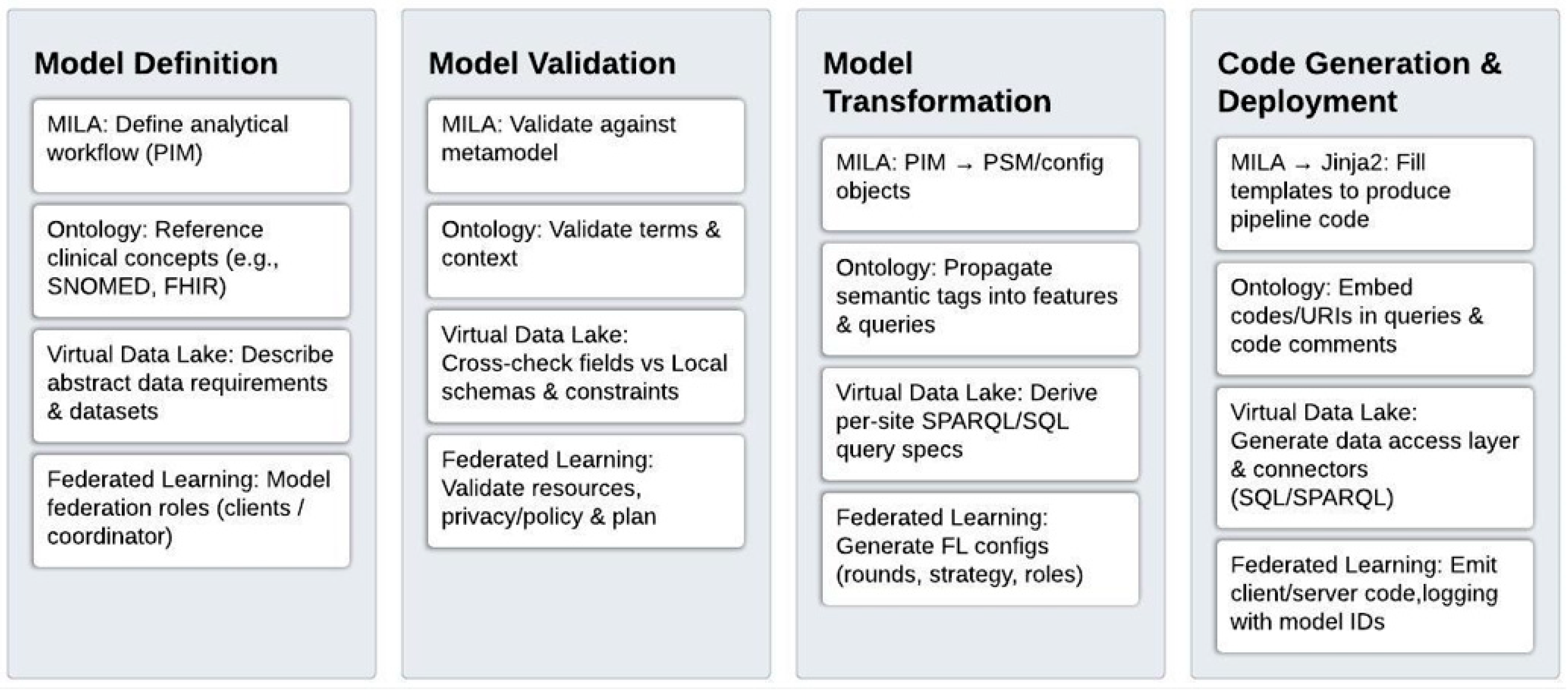The image size is (1568, 694).
Task: Click Ontology: Validate terms & context card
Action: 586,251
